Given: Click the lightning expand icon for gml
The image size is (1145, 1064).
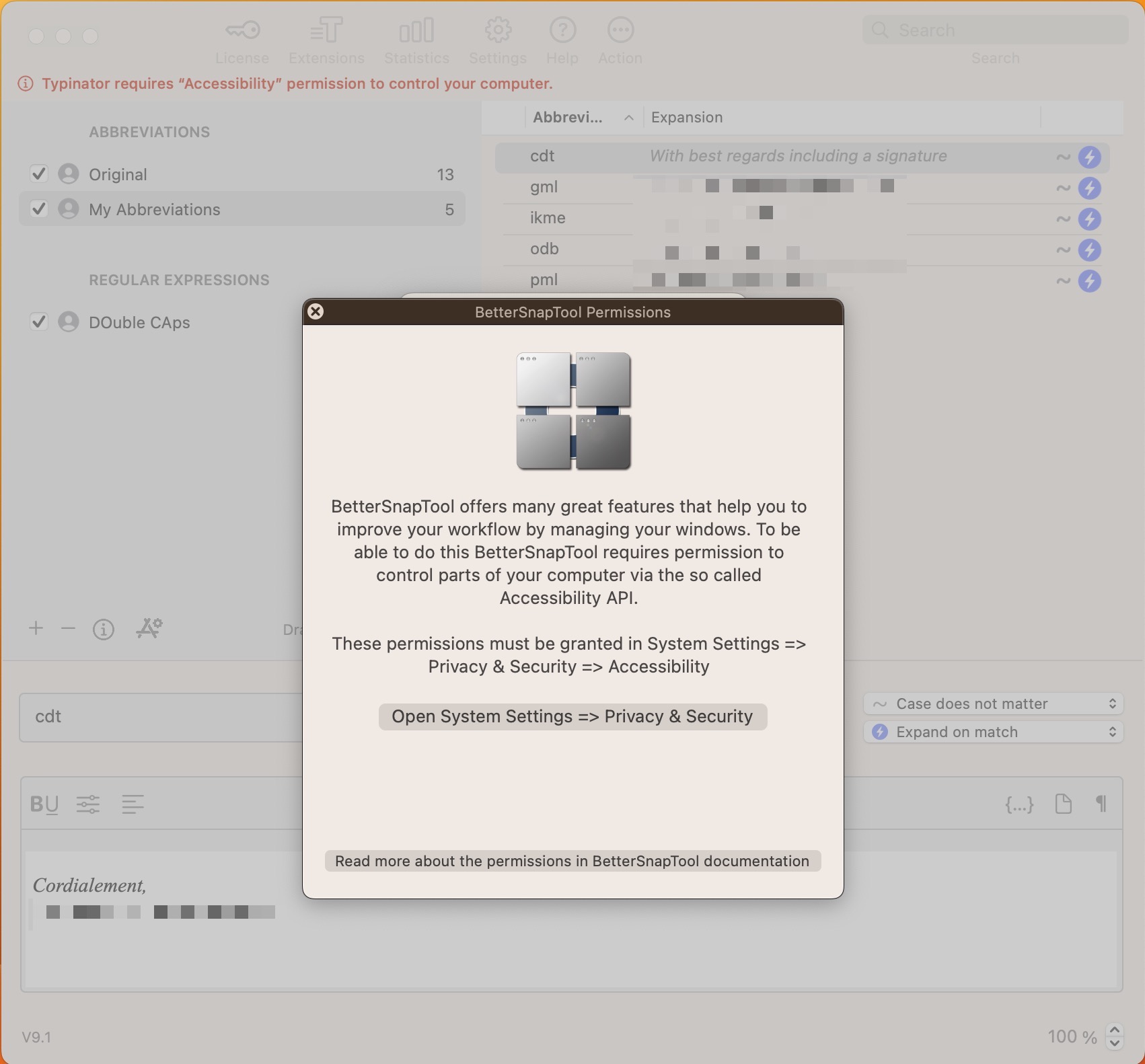Looking at the screenshot, I should click(x=1090, y=188).
